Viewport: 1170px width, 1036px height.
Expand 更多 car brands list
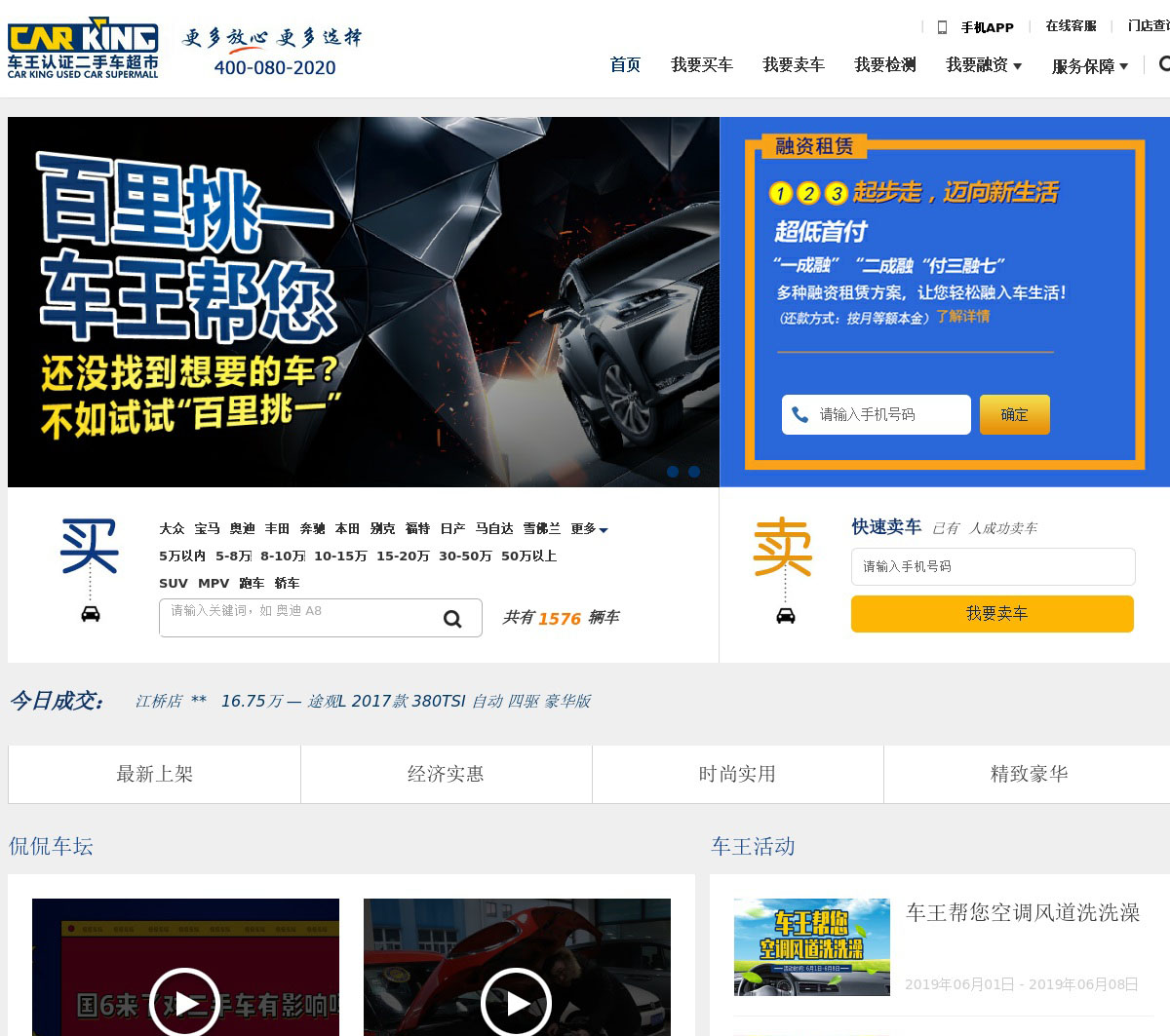coord(589,529)
